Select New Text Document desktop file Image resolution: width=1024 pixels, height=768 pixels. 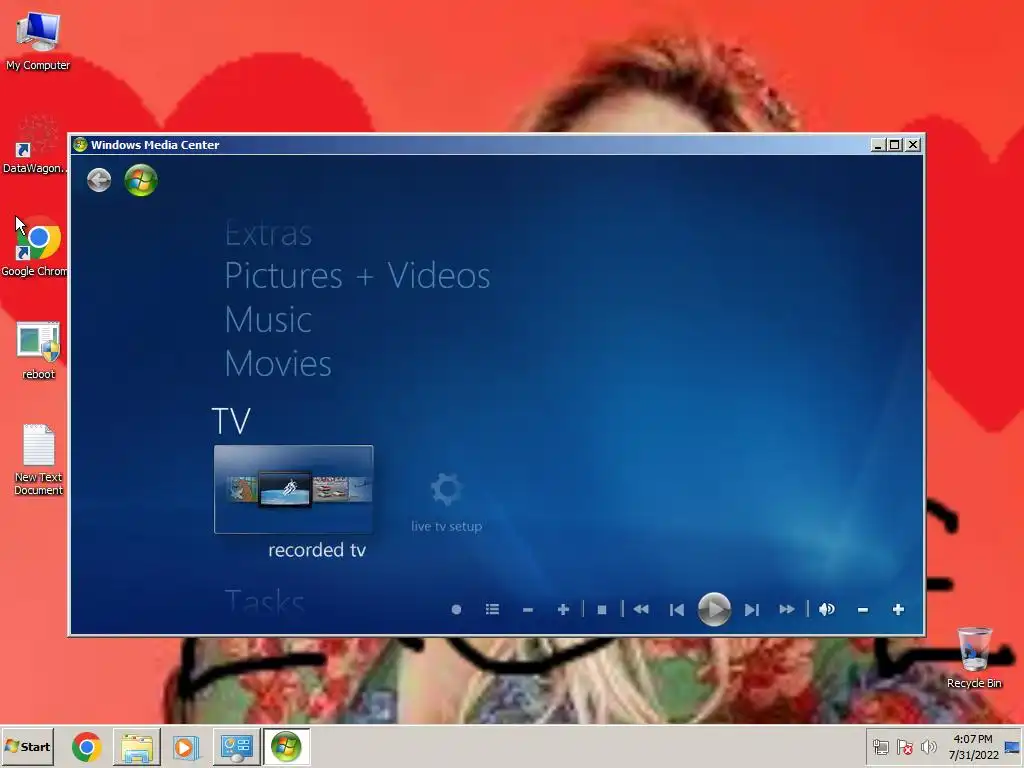click(39, 460)
